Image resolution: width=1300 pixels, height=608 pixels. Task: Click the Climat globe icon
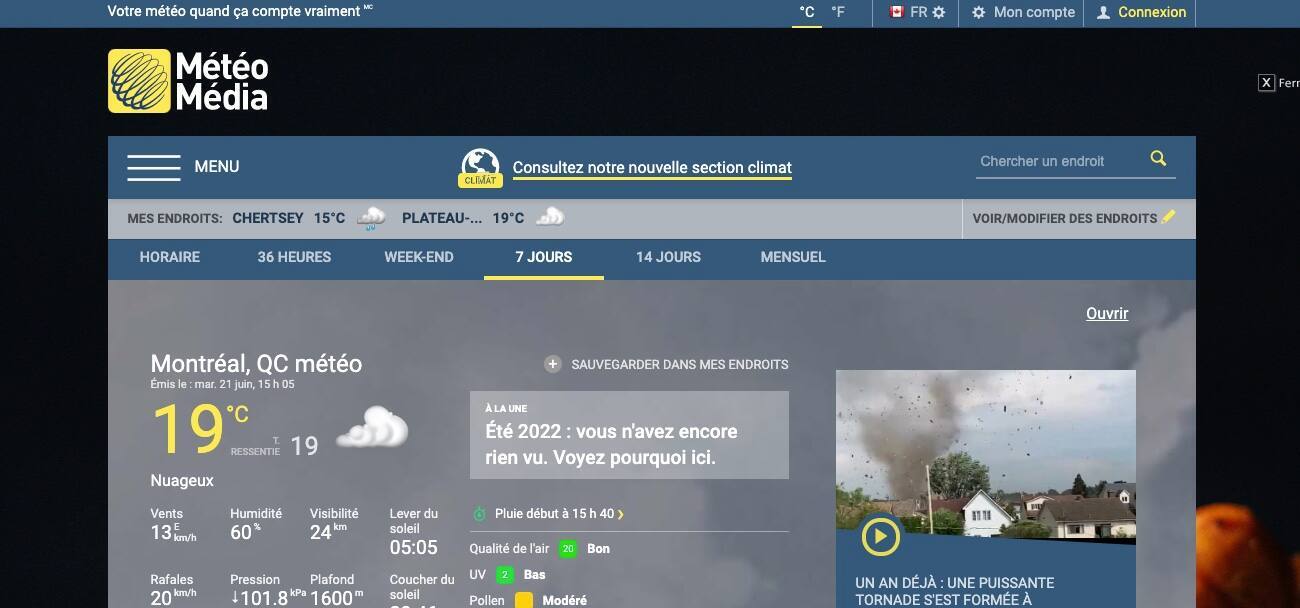(481, 167)
